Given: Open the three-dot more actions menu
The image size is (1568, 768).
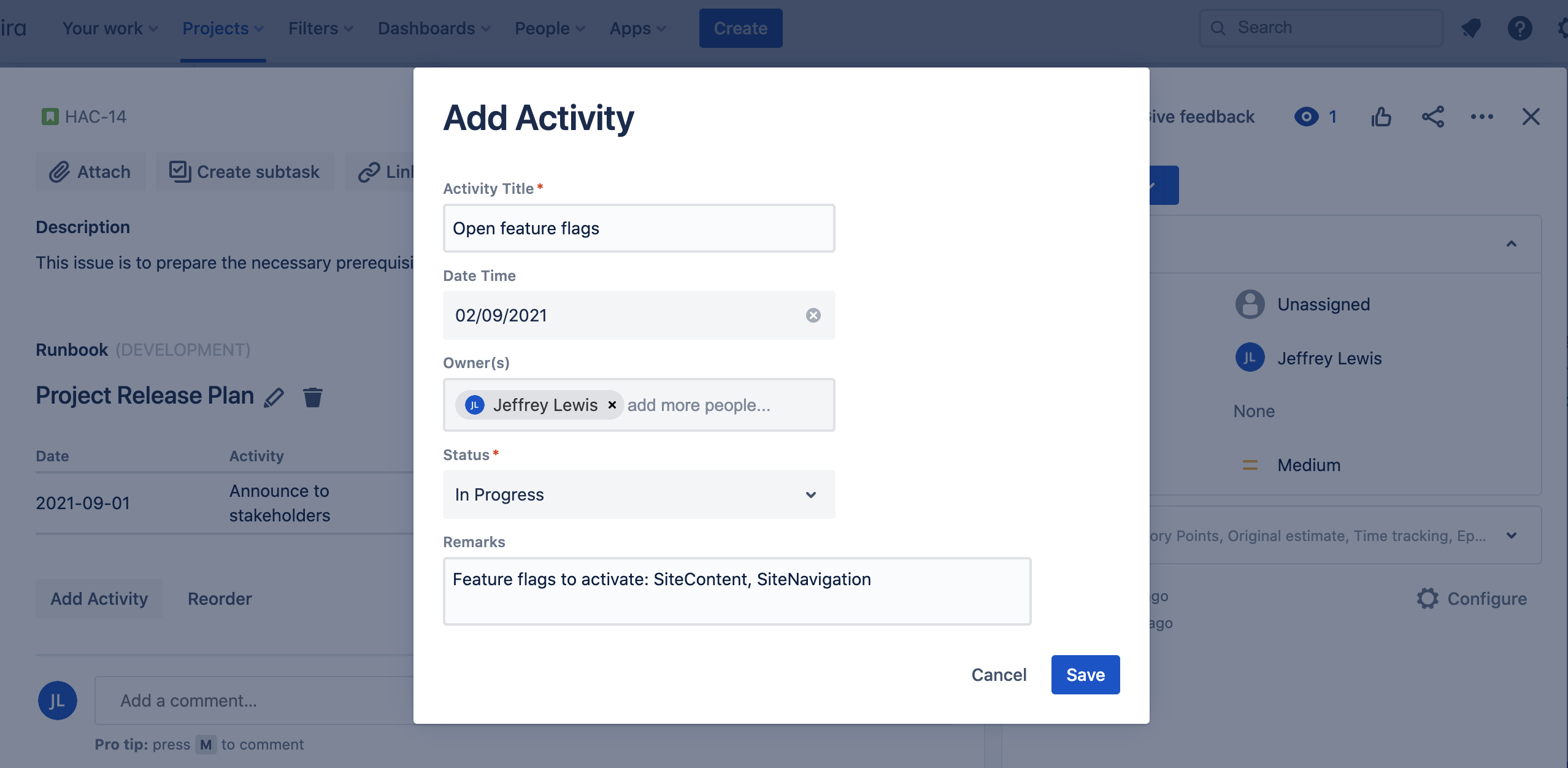Looking at the screenshot, I should pos(1482,117).
